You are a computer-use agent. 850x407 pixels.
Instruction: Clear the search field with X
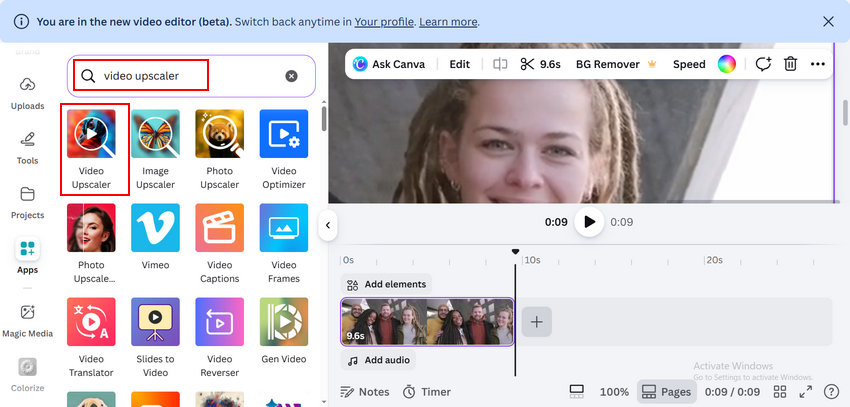tap(292, 76)
